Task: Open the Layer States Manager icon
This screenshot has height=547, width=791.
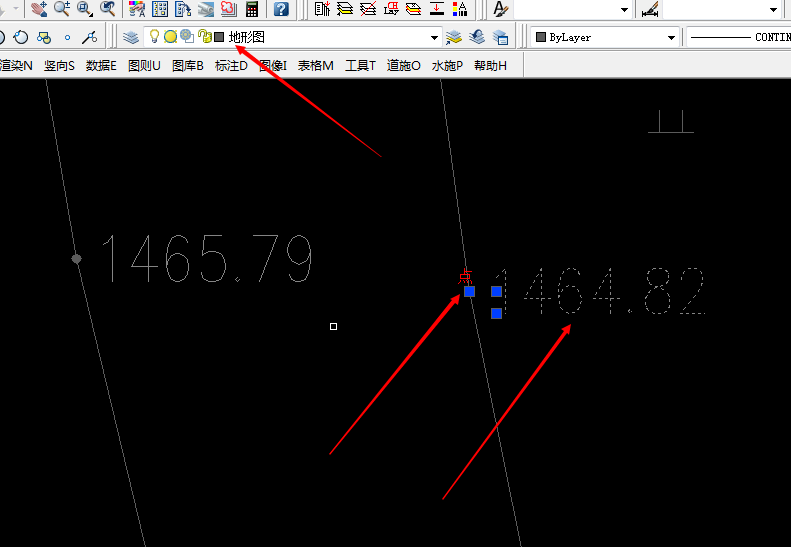Action: pyautogui.click(x=500, y=37)
